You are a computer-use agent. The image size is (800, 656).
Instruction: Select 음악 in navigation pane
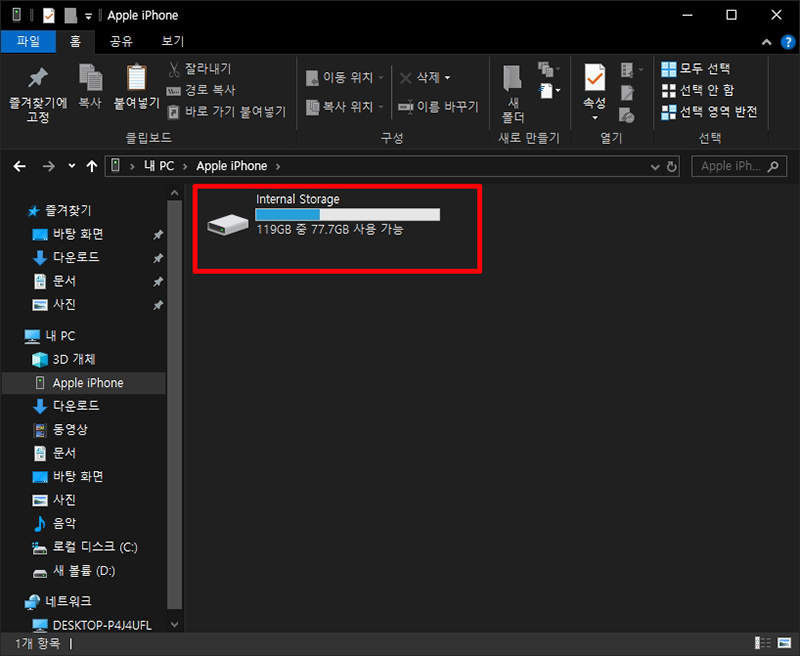[64, 523]
